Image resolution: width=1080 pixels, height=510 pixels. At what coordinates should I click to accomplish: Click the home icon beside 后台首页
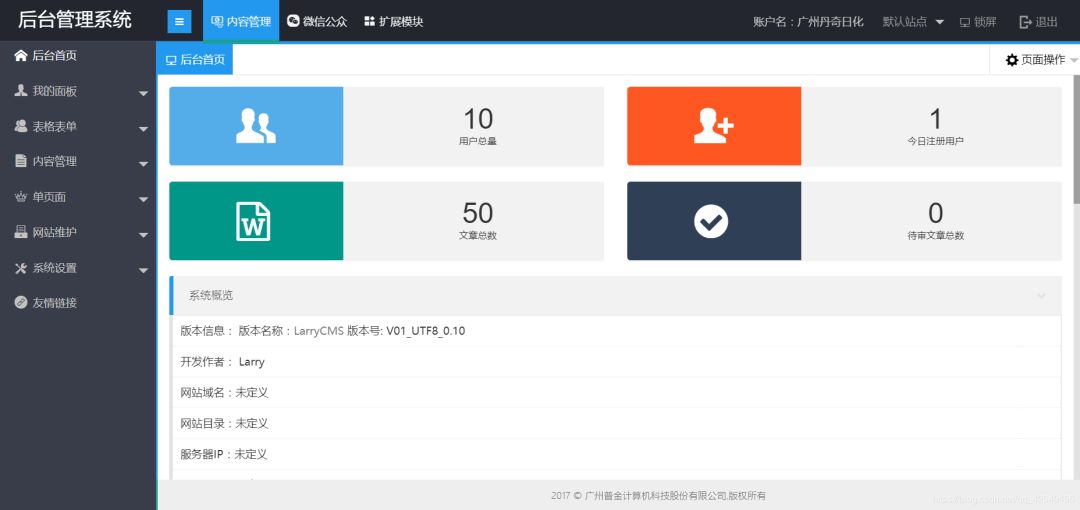pos(21,55)
